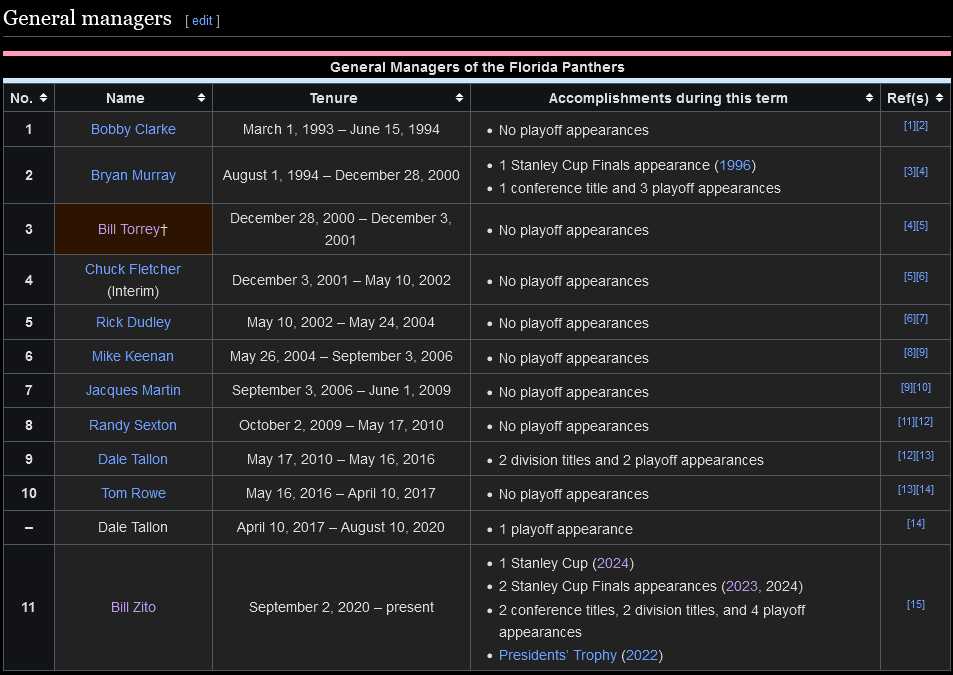Viewport: 953px width, 675px height.
Task: Sort table by Tenure column arrows
Action: click(459, 98)
